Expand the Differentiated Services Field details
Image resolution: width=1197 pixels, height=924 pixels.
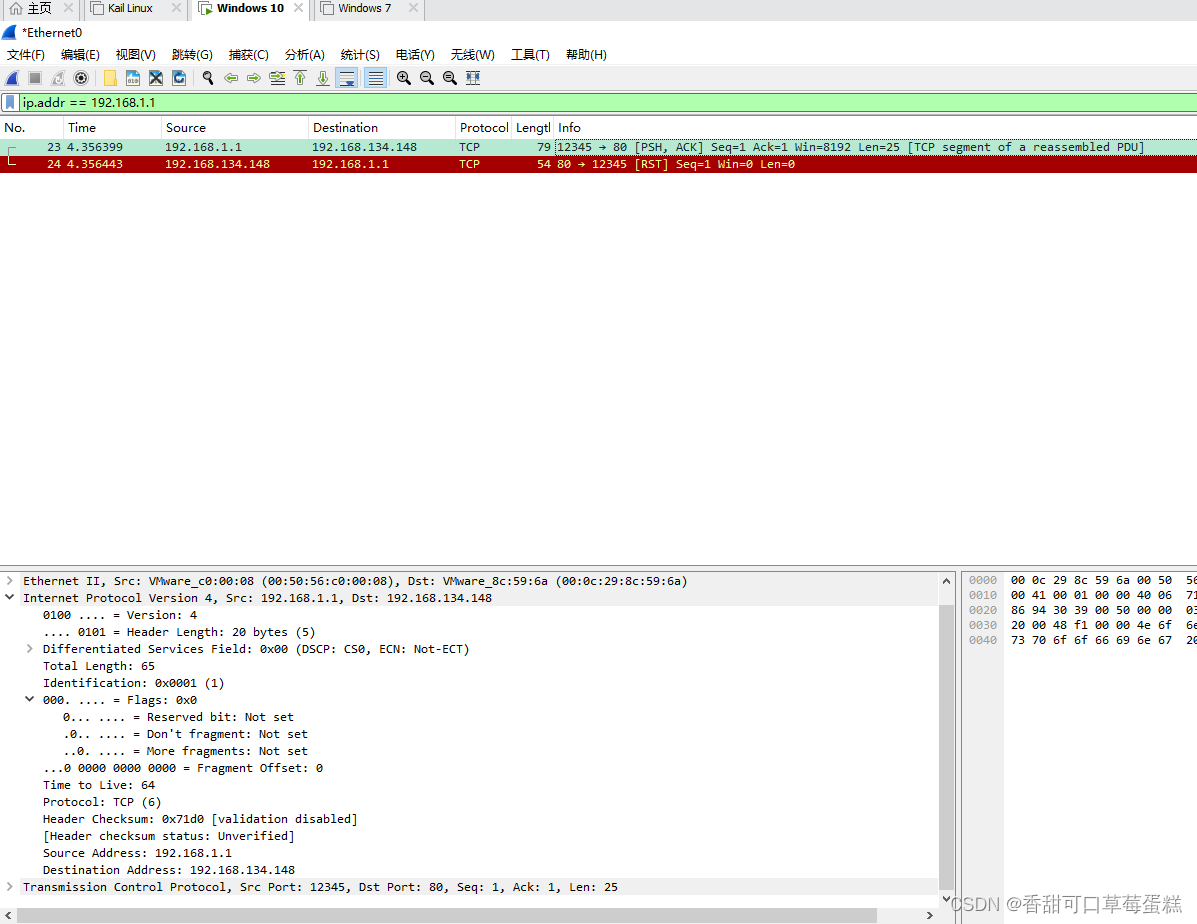29,648
